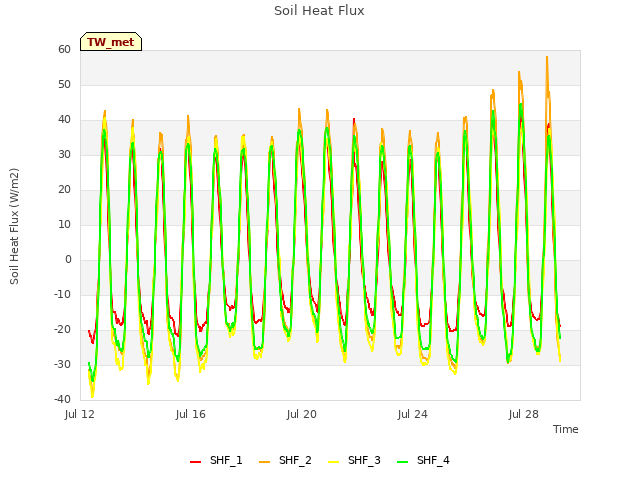Click the Jul 16 x-axis label
This screenshot has height=480, width=640.
tap(191, 414)
